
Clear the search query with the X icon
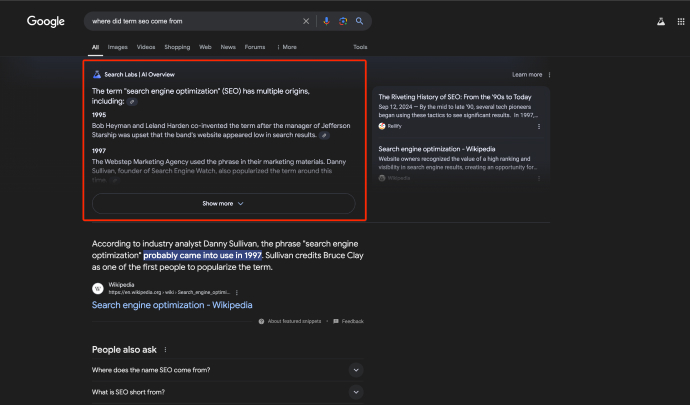(306, 21)
